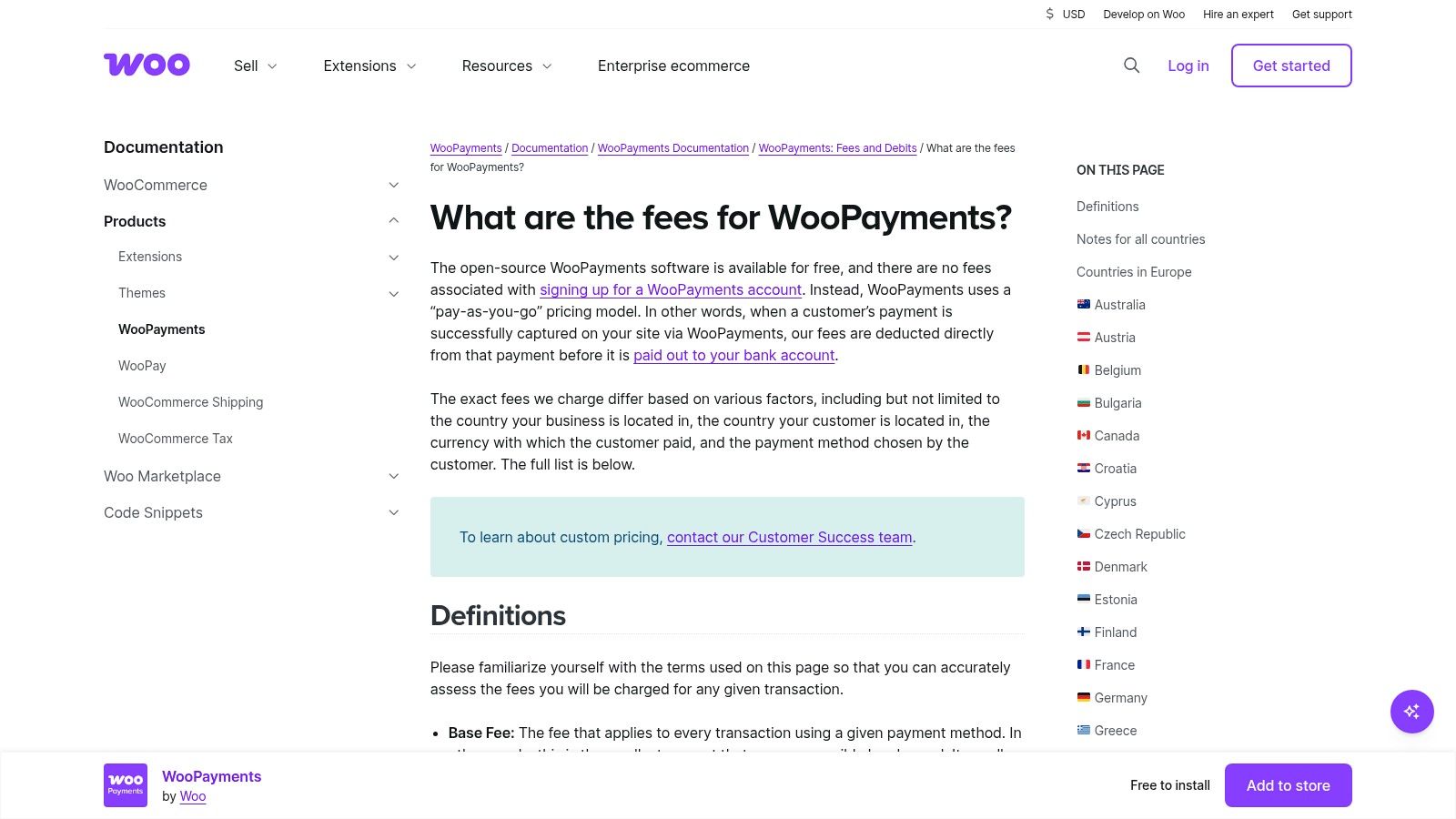Click the Czech Republic flag icon
Image resolution: width=1456 pixels, height=819 pixels.
point(1083,534)
